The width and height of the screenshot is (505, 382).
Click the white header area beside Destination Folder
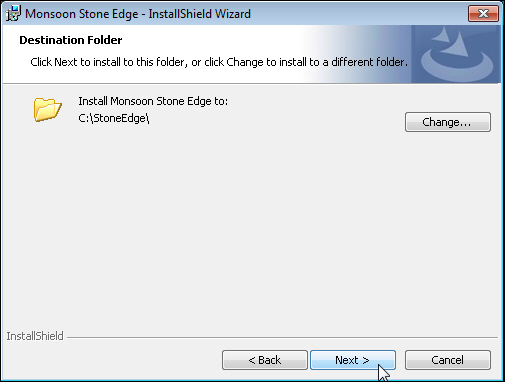pyautogui.click(x=217, y=40)
